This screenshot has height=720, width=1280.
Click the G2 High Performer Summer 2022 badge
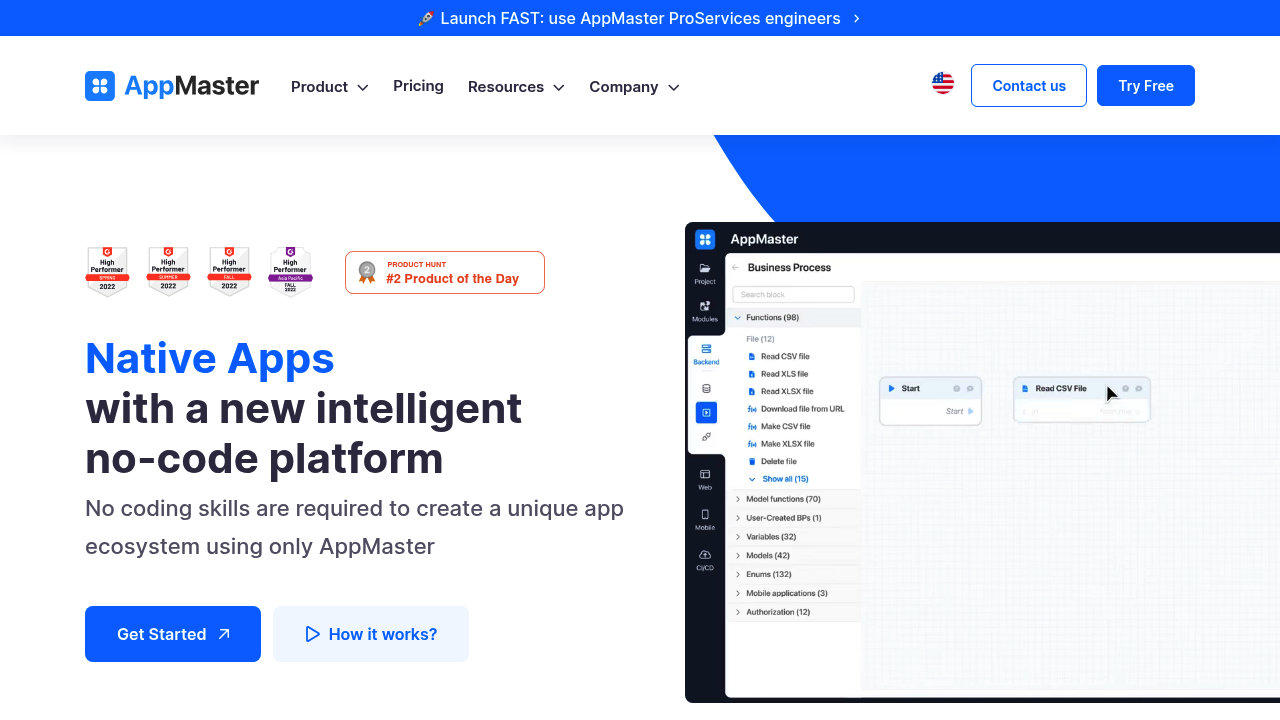(x=168, y=272)
